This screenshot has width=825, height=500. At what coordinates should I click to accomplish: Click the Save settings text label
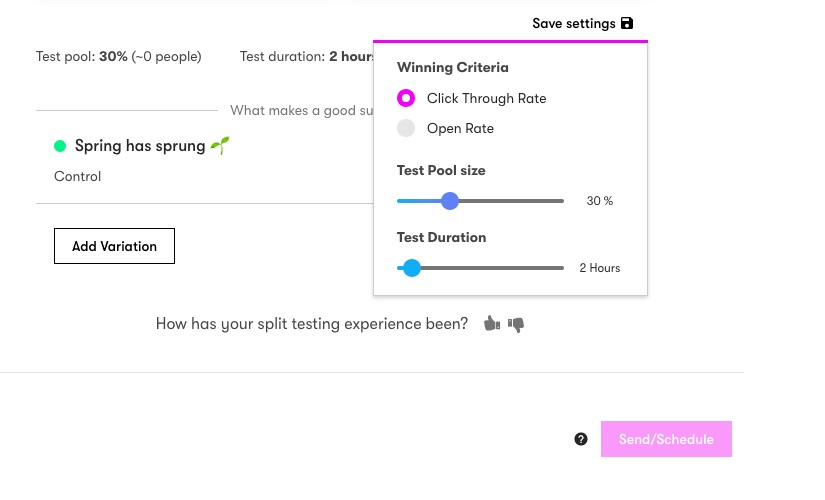pos(573,23)
